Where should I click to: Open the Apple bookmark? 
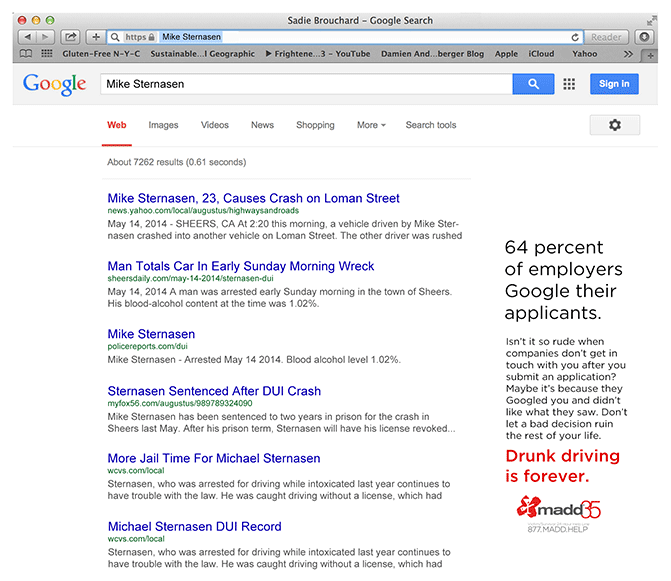[x=506, y=54]
